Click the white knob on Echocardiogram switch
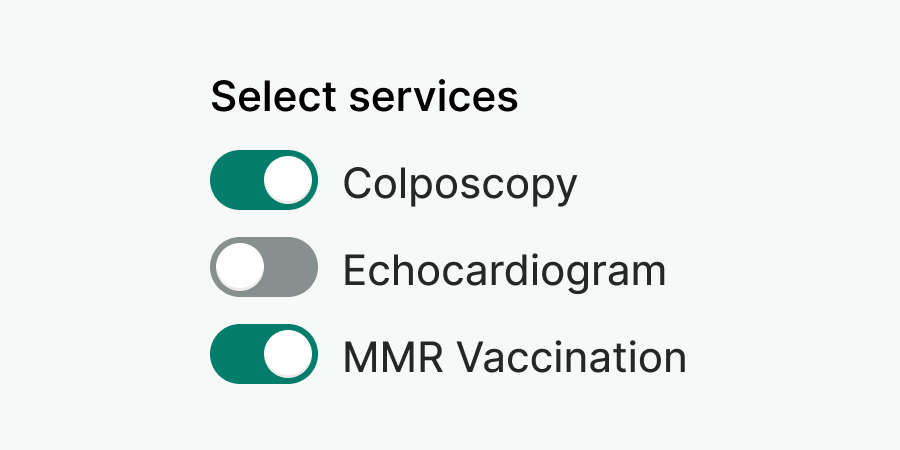The height and width of the screenshot is (450, 900). pos(240,268)
